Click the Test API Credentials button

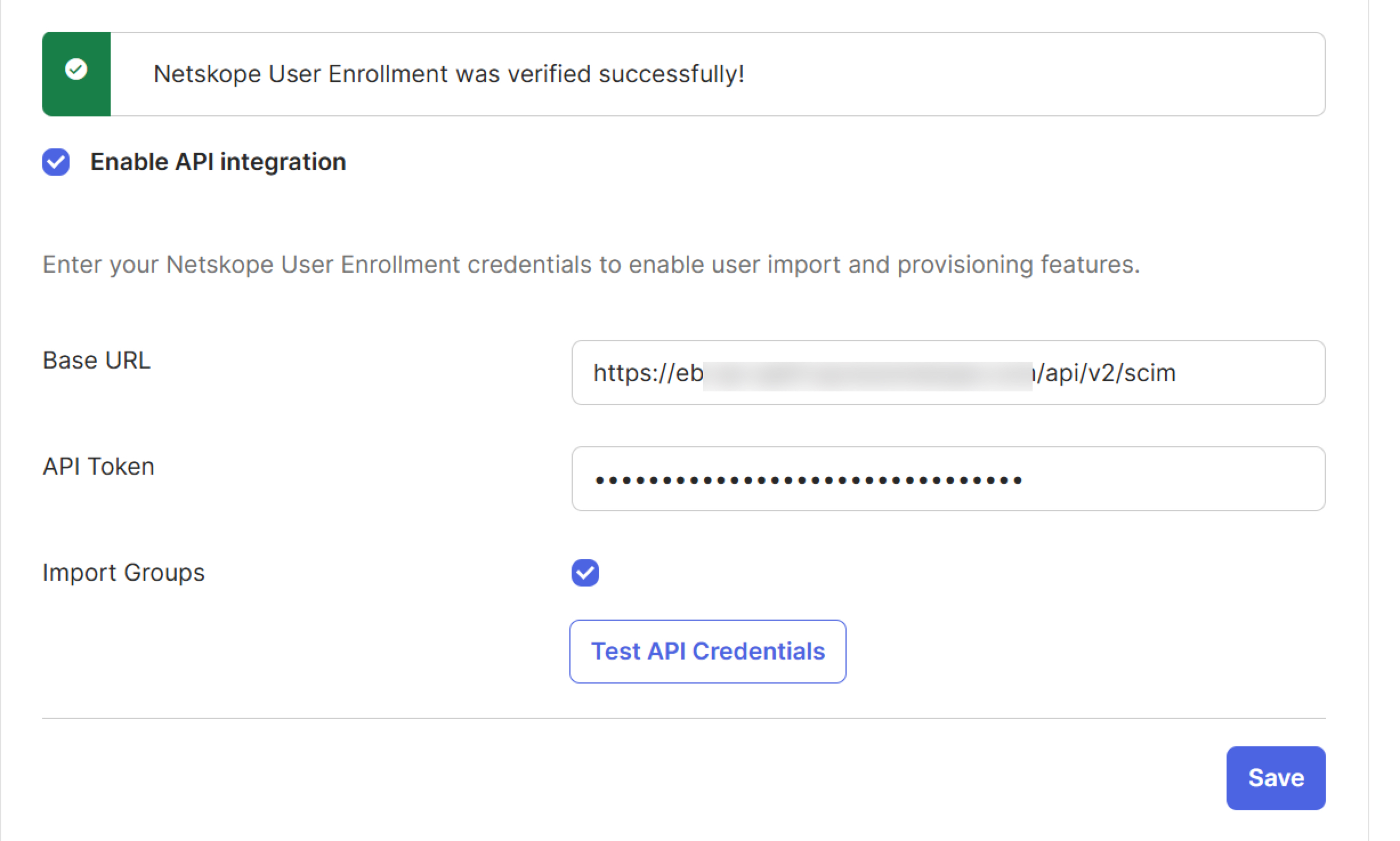pos(707,651)
